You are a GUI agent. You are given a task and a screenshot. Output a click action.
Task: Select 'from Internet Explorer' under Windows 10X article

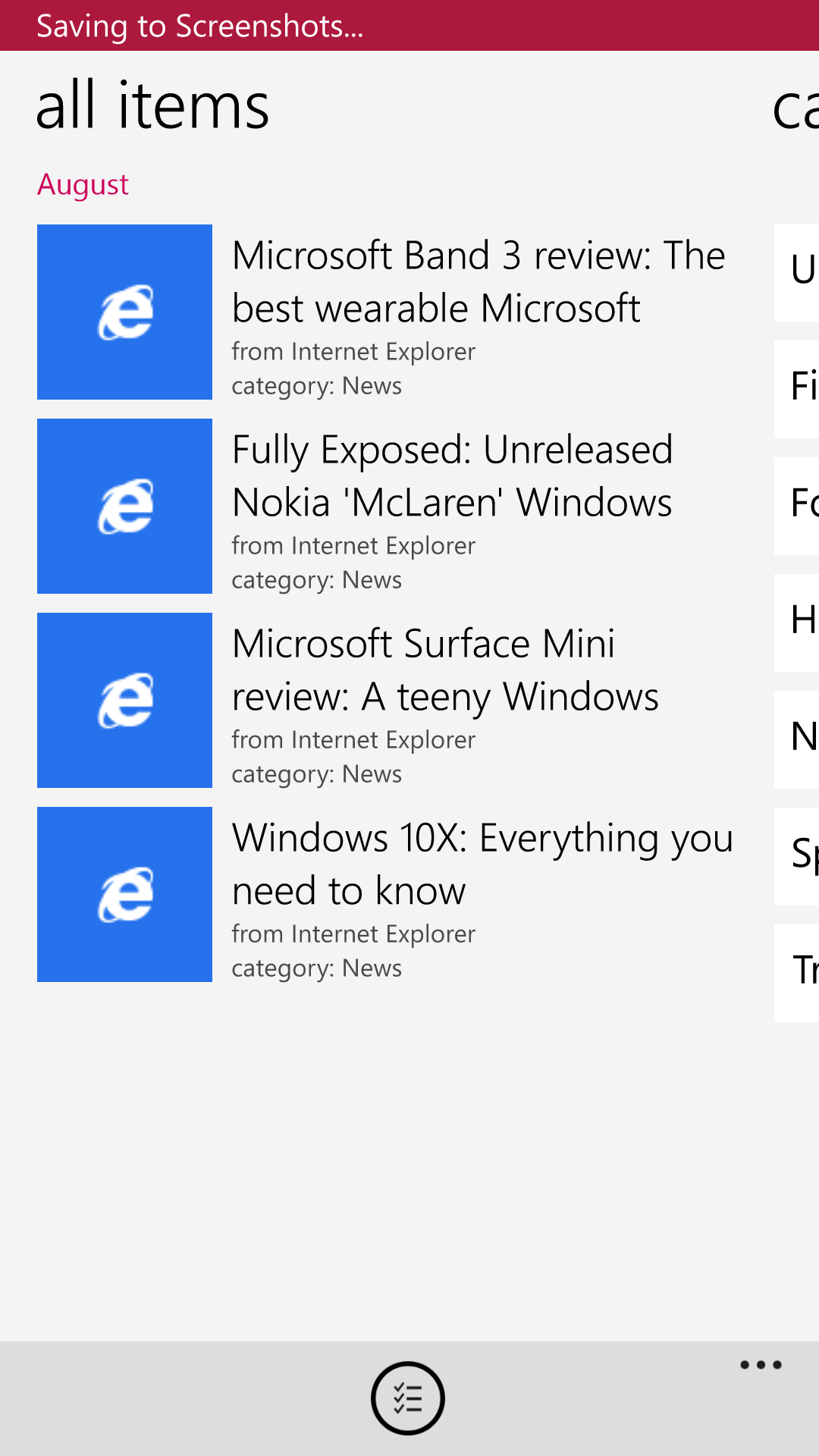tap(353, 934)
